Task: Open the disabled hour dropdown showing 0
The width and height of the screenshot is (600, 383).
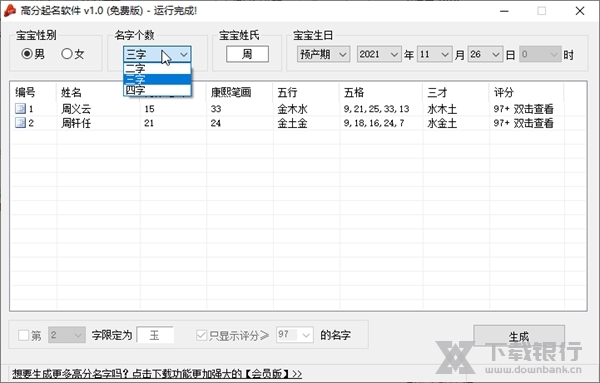Action: [540, 54]
